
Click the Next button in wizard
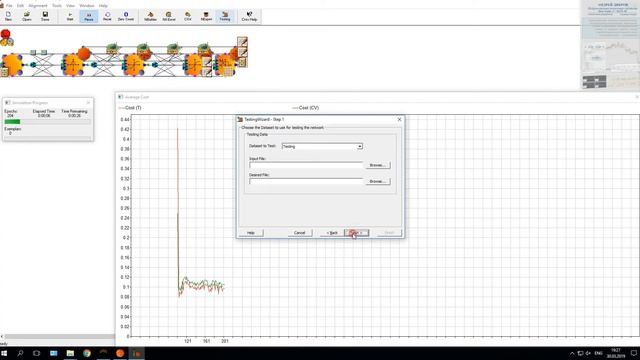tap(356, 233)
